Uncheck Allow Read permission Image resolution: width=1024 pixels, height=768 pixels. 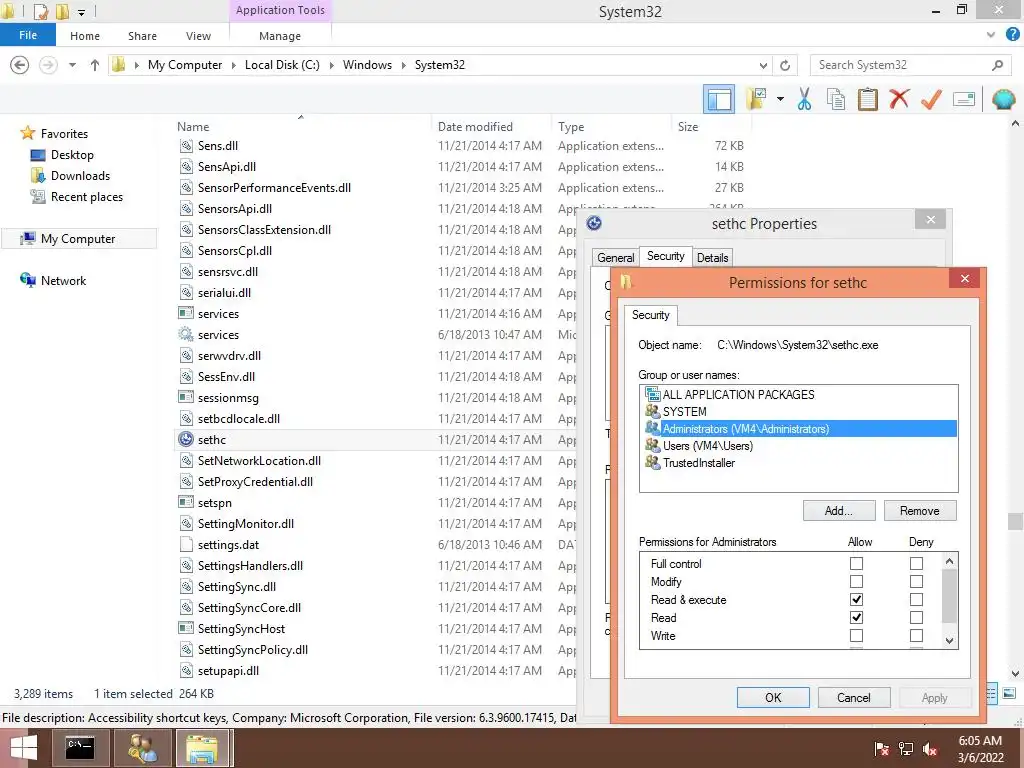coord(856,617)
